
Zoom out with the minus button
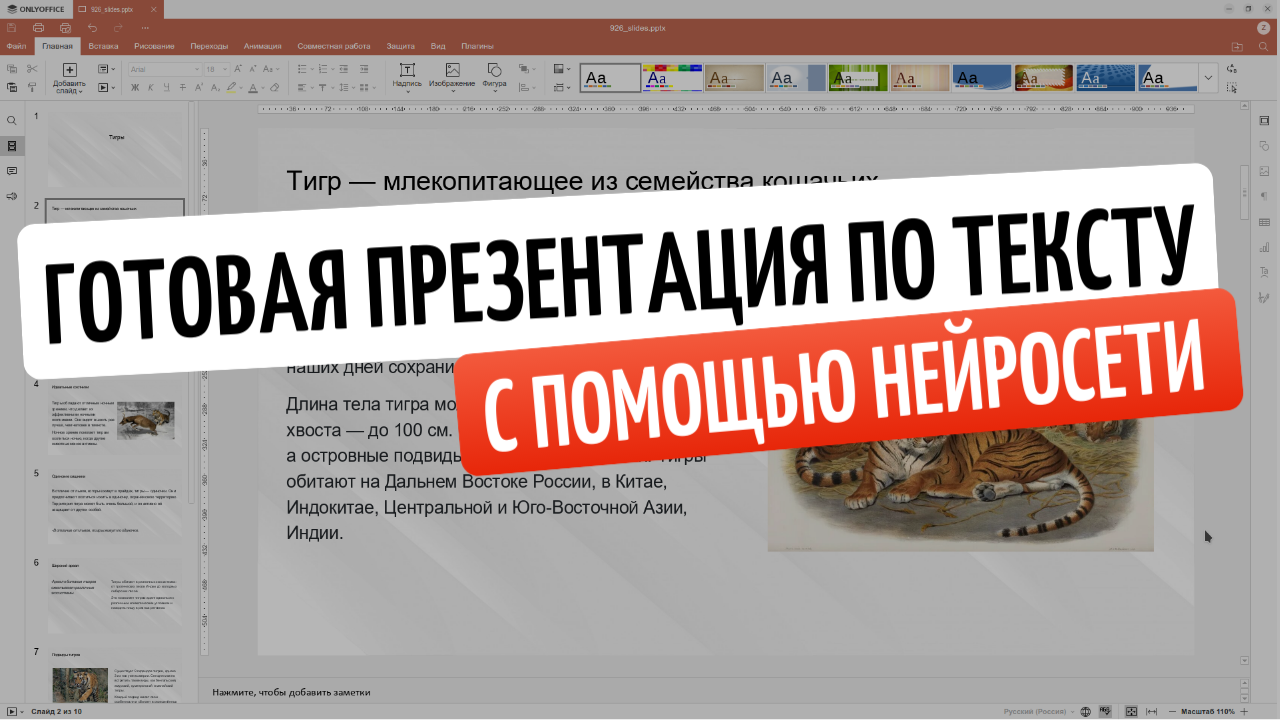point(1172,711)
